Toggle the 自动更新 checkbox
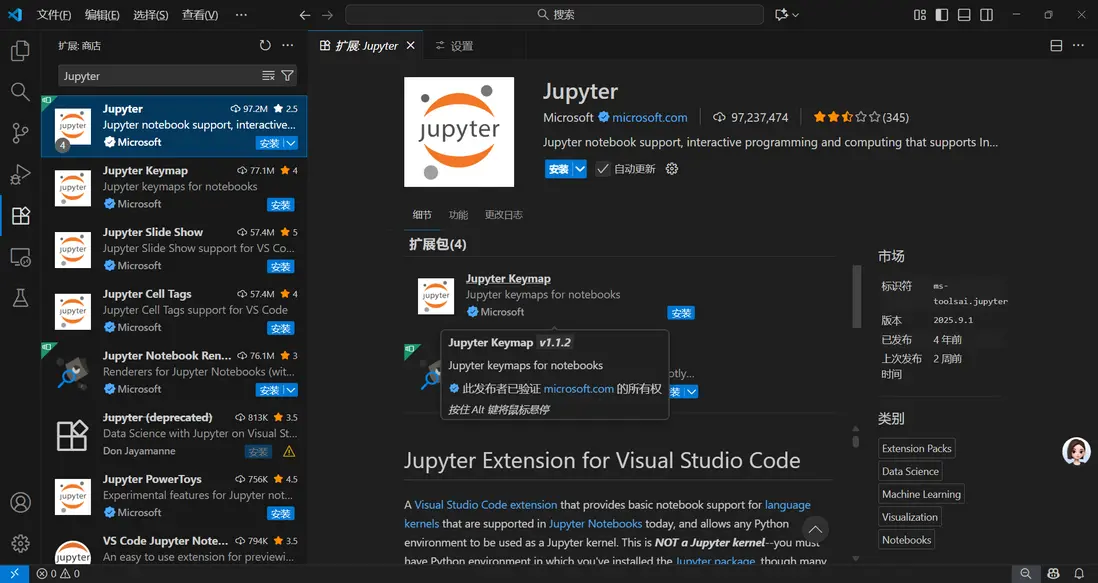This screenshot has height=583, width=1098. (x=603, y=169)
